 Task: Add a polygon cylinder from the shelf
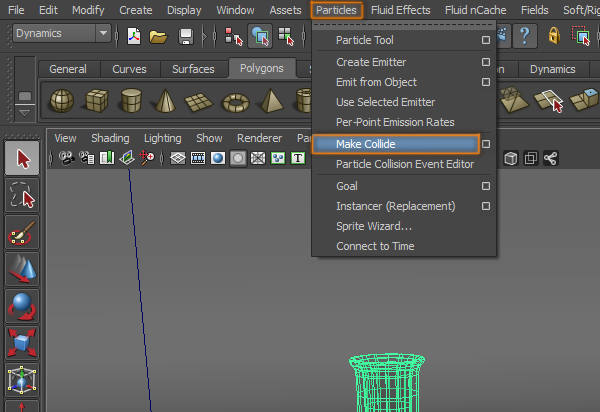point(130,101)
